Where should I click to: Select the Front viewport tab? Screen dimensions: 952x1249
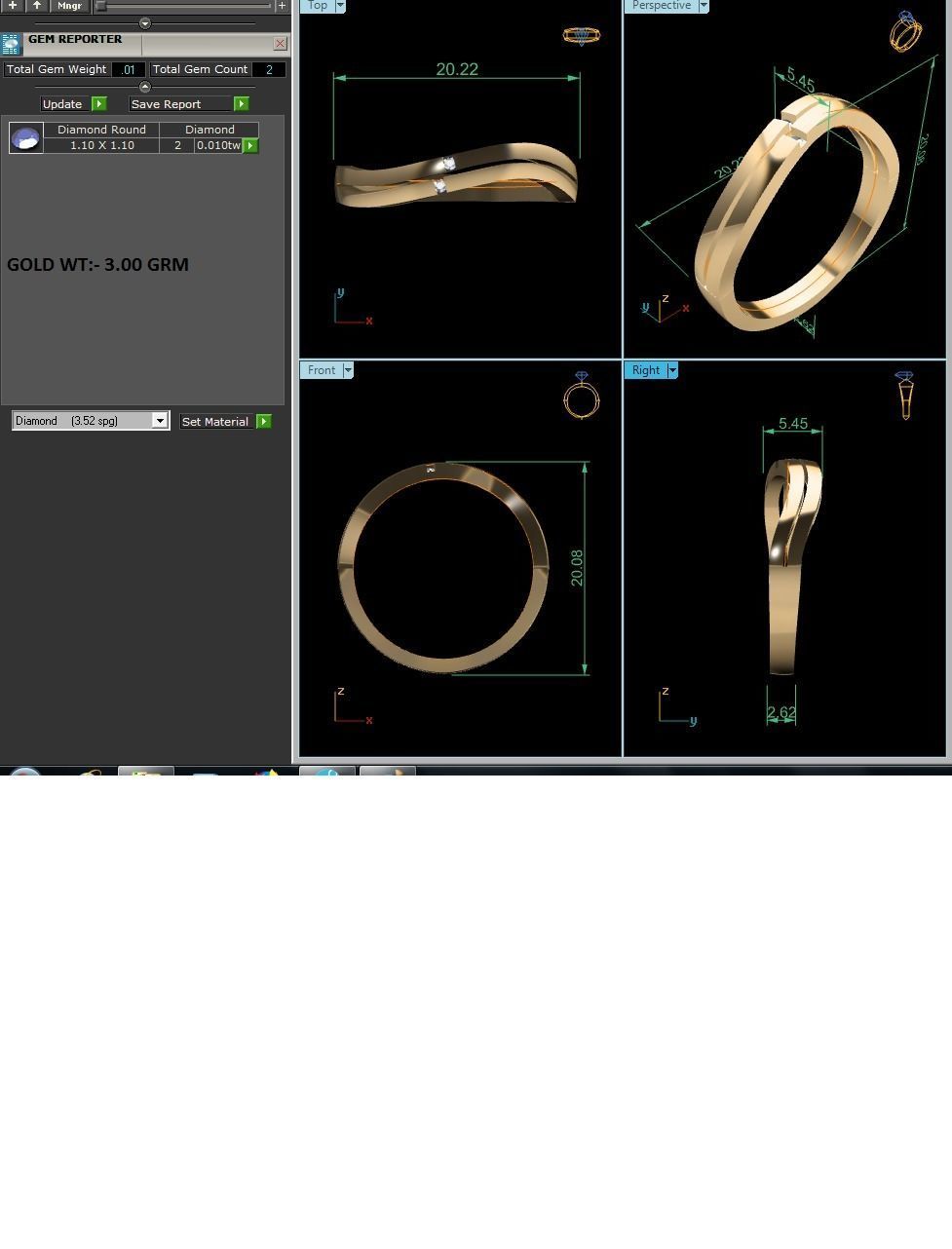321,370
